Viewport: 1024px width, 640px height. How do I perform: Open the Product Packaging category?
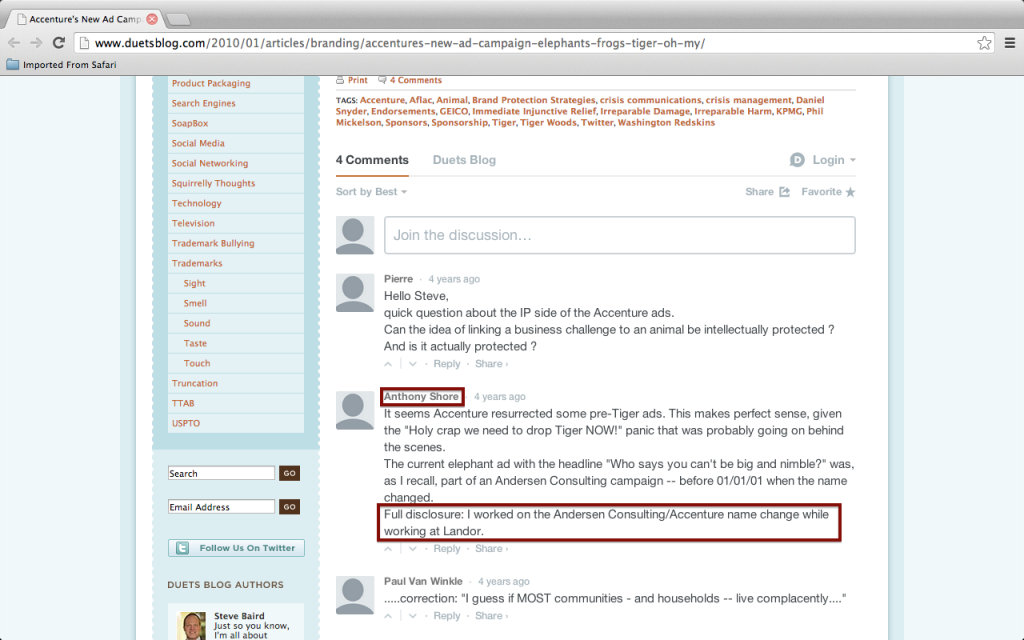tap(211, 84)
